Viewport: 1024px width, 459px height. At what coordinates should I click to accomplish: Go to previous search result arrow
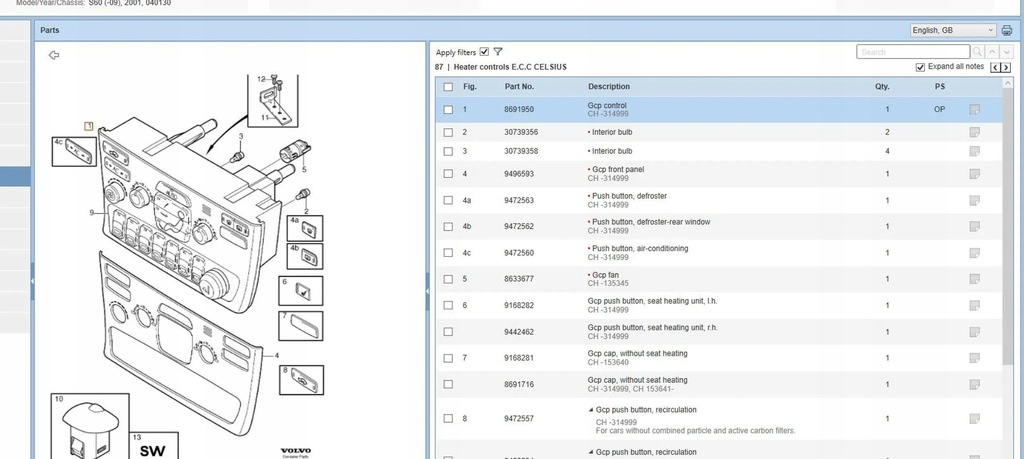991,52
